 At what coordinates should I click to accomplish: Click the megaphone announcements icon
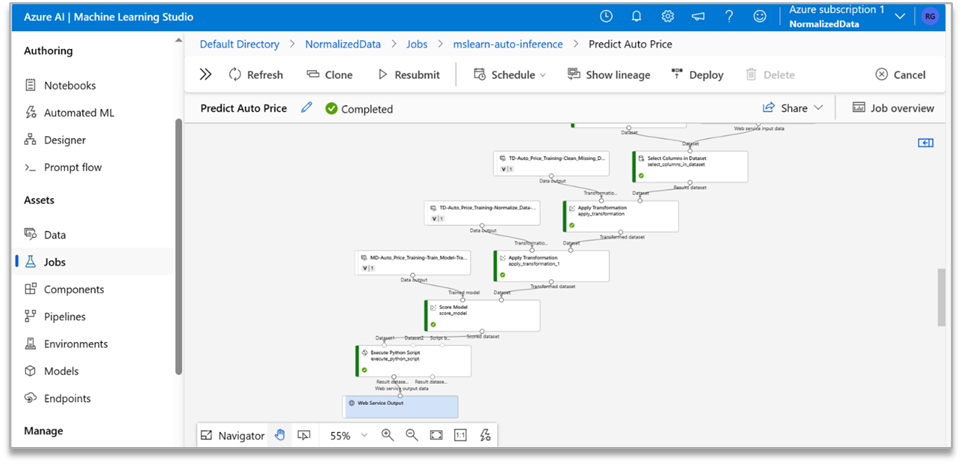point(698,17)
